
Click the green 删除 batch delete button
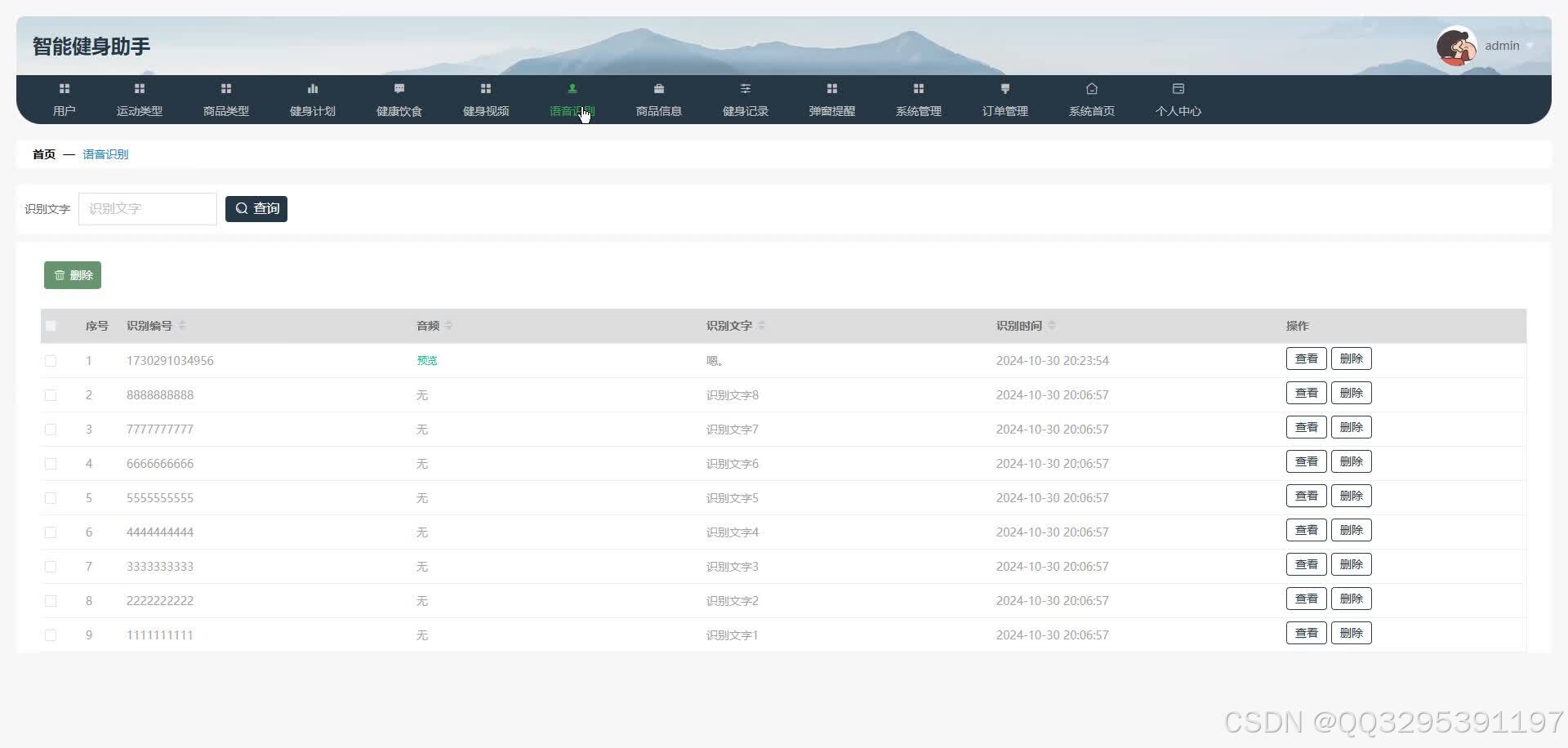[73, 275]
